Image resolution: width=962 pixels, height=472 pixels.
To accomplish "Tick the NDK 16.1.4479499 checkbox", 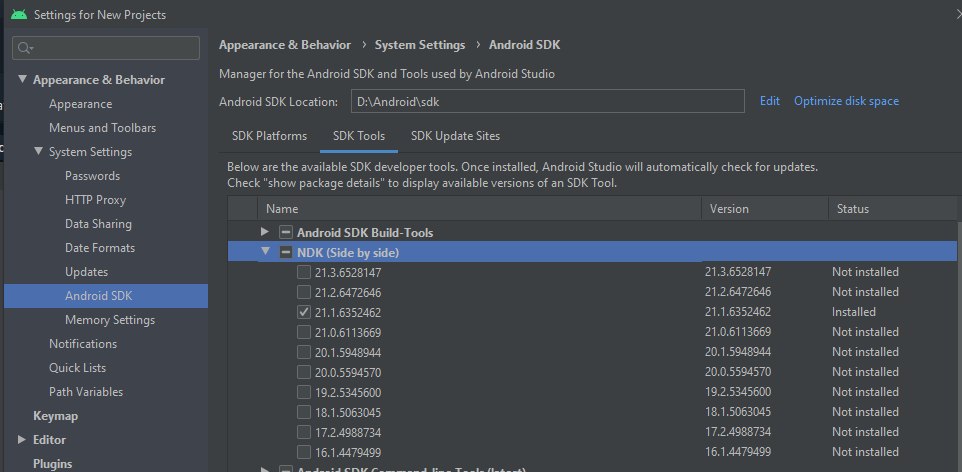I will [x=304, y=452].
